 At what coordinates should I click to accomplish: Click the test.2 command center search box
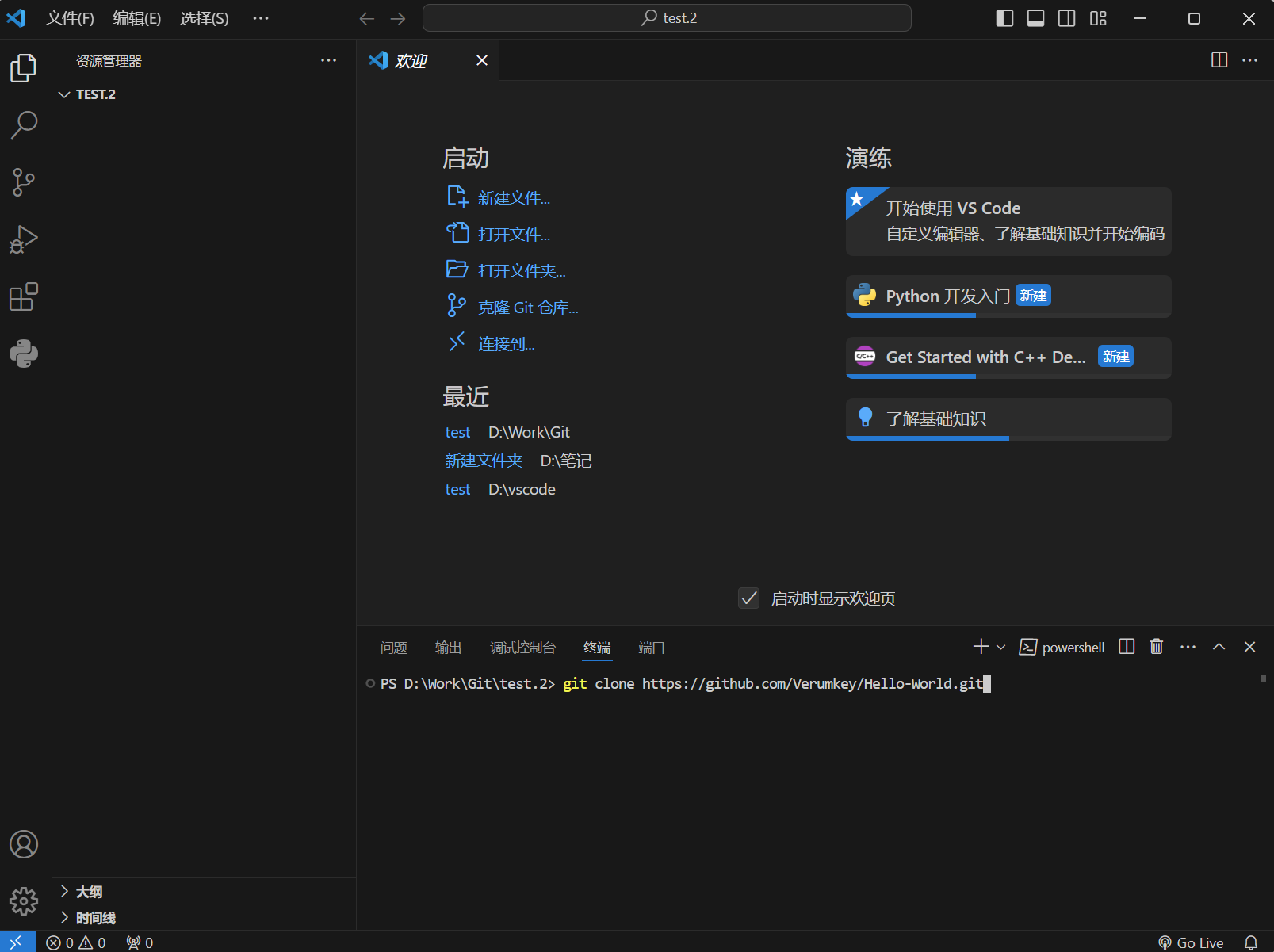tap(667, 18)
